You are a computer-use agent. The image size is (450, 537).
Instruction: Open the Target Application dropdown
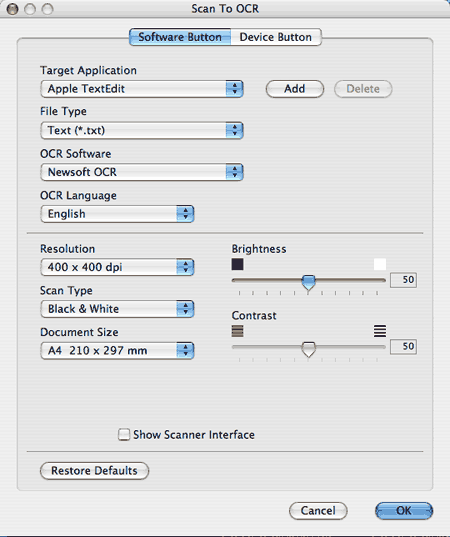point(142,89)
